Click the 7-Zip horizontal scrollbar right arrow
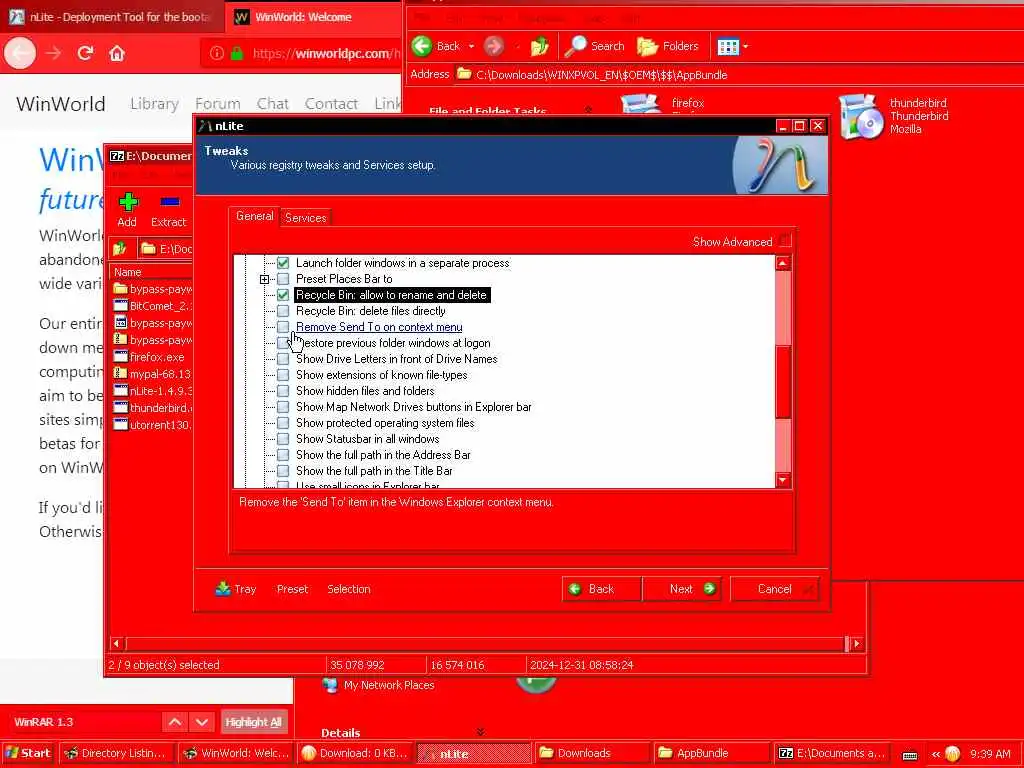 857,643
